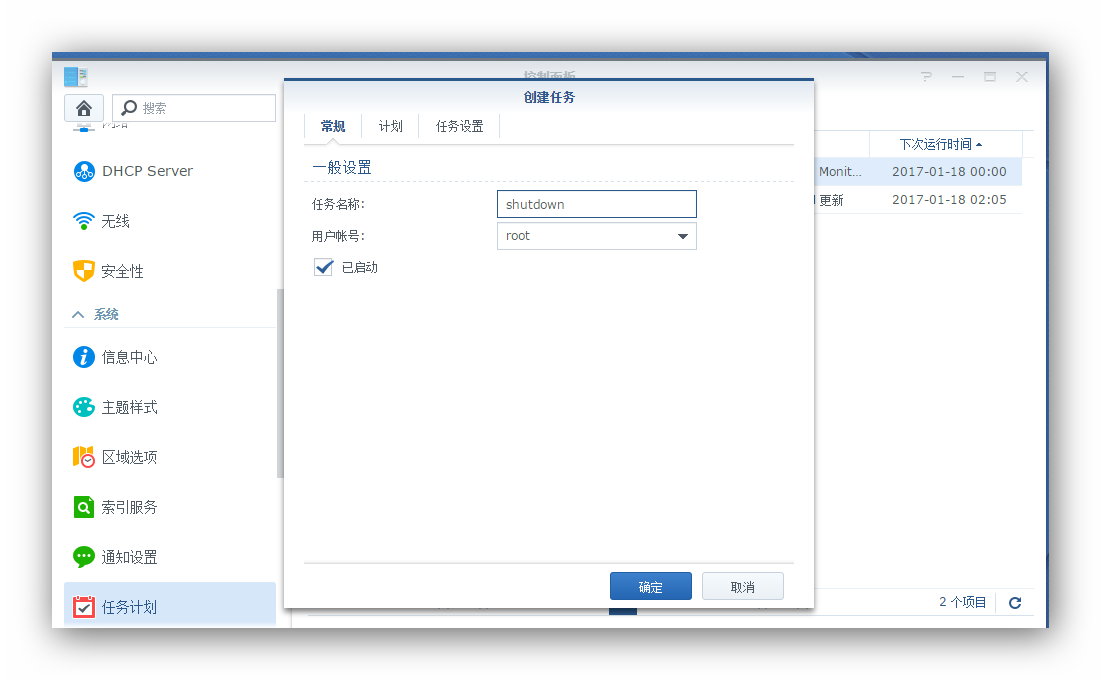Open the wireless (无线) Wi-Fi icon
This screenshot has width=1101, height=680.
click(84, 221)
